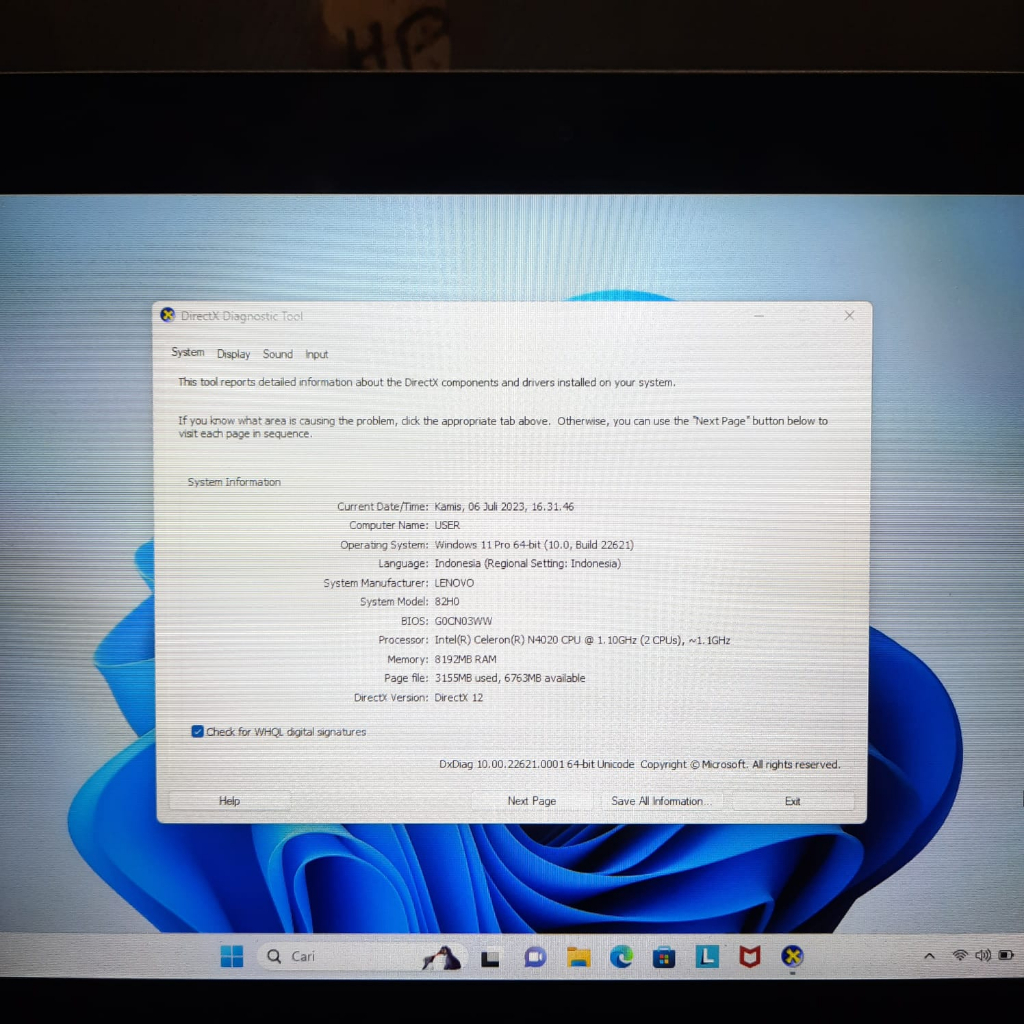Open McAfee antivirus from the taskbar
The image size is (1024, 1024).
tap(749, 957)
